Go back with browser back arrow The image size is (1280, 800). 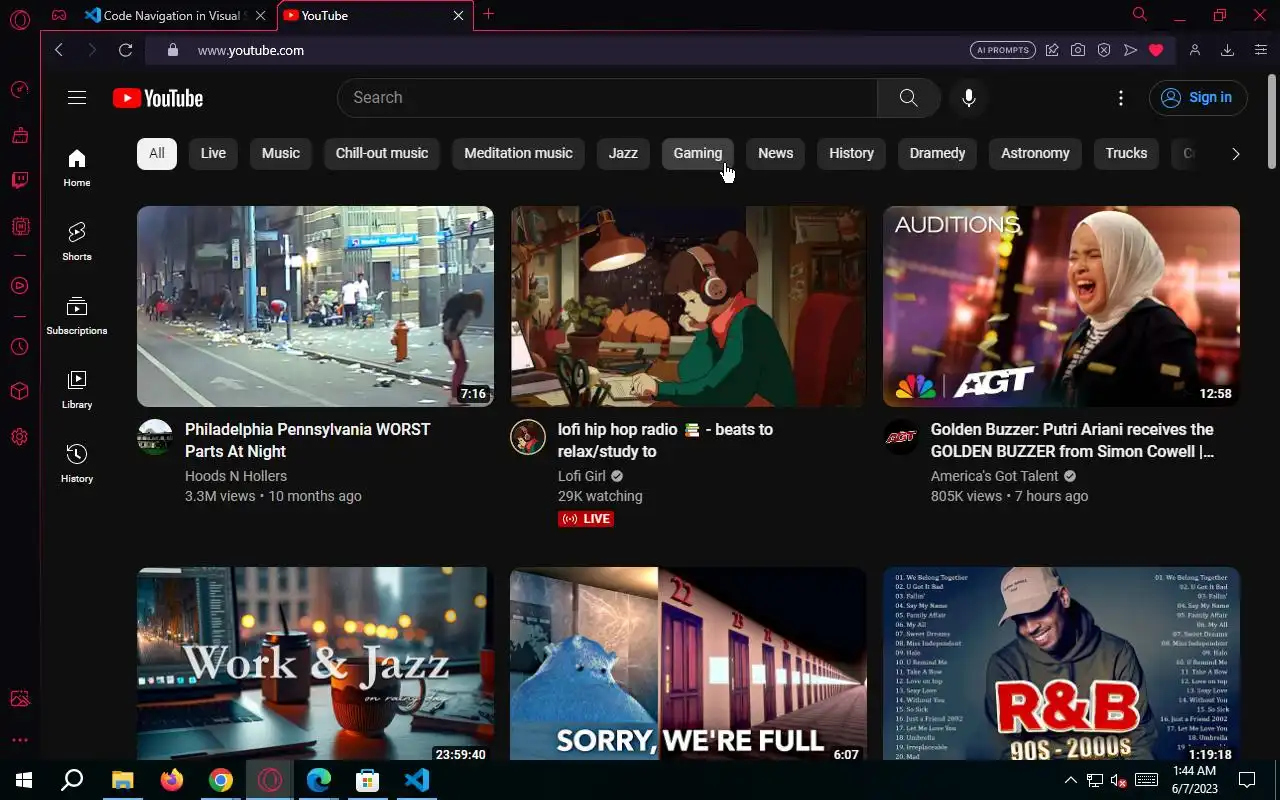(59, 50)
